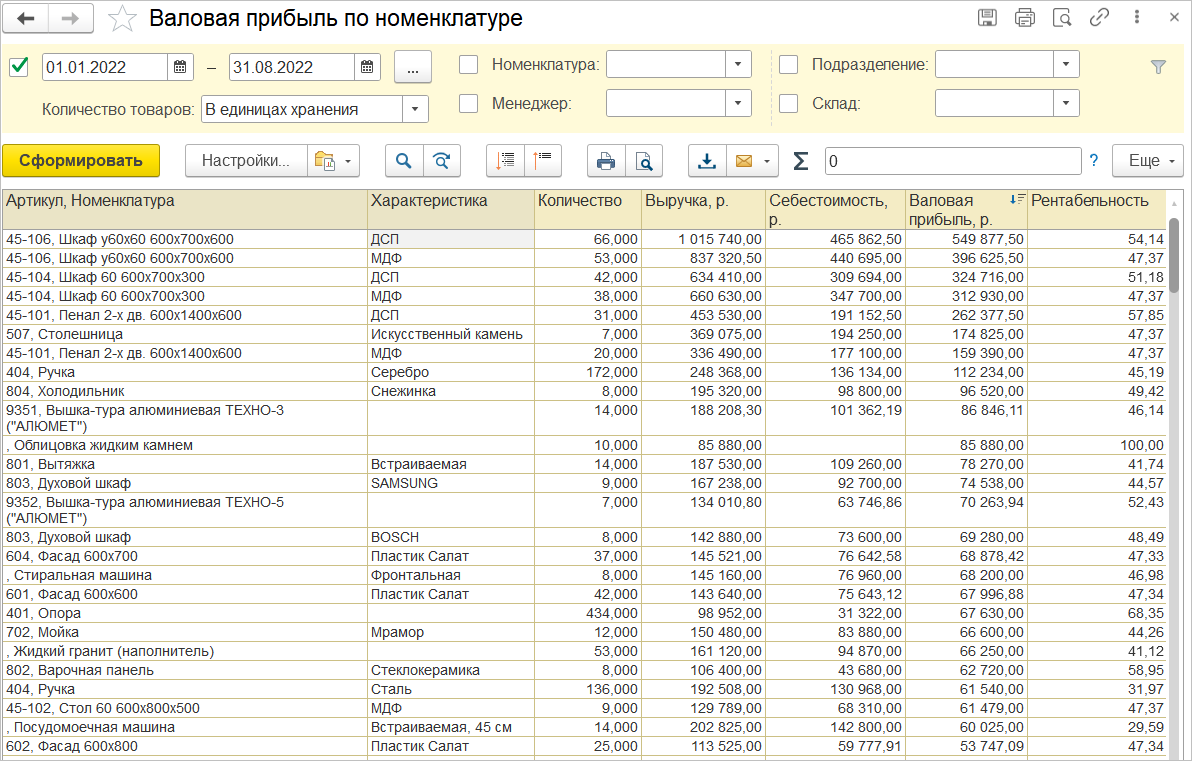Click the save report floppy disk icon
Screen dimensions: 1192x761
coord(987,18)
